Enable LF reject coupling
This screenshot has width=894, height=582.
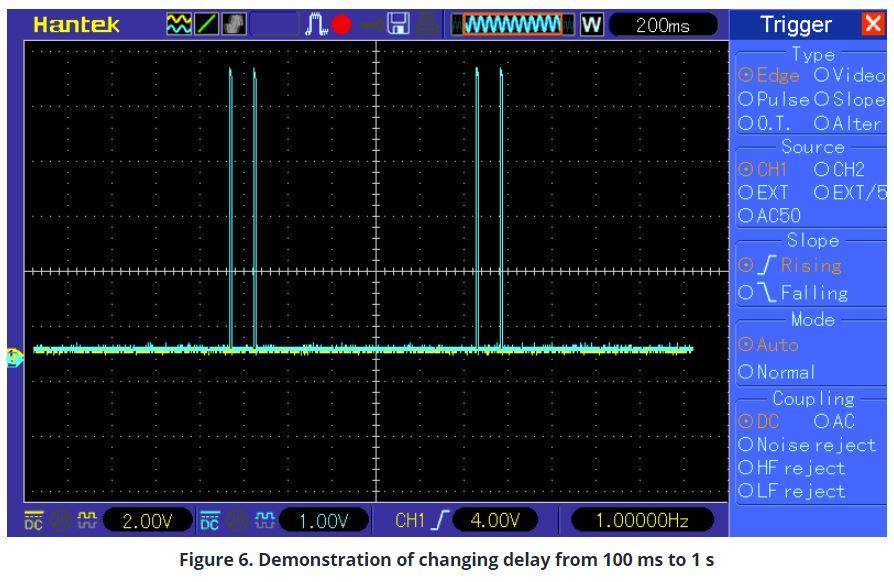pyautogui.click(x=792, y=491)
